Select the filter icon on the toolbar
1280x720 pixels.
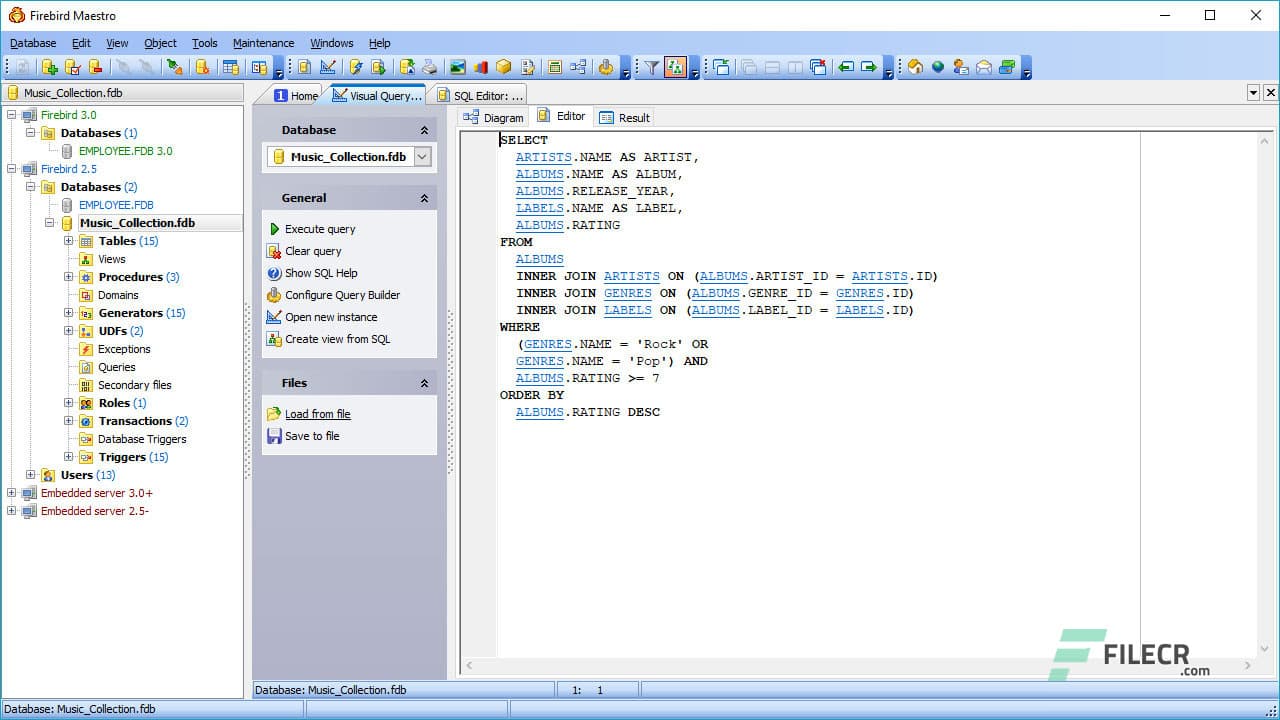(651, 67)
